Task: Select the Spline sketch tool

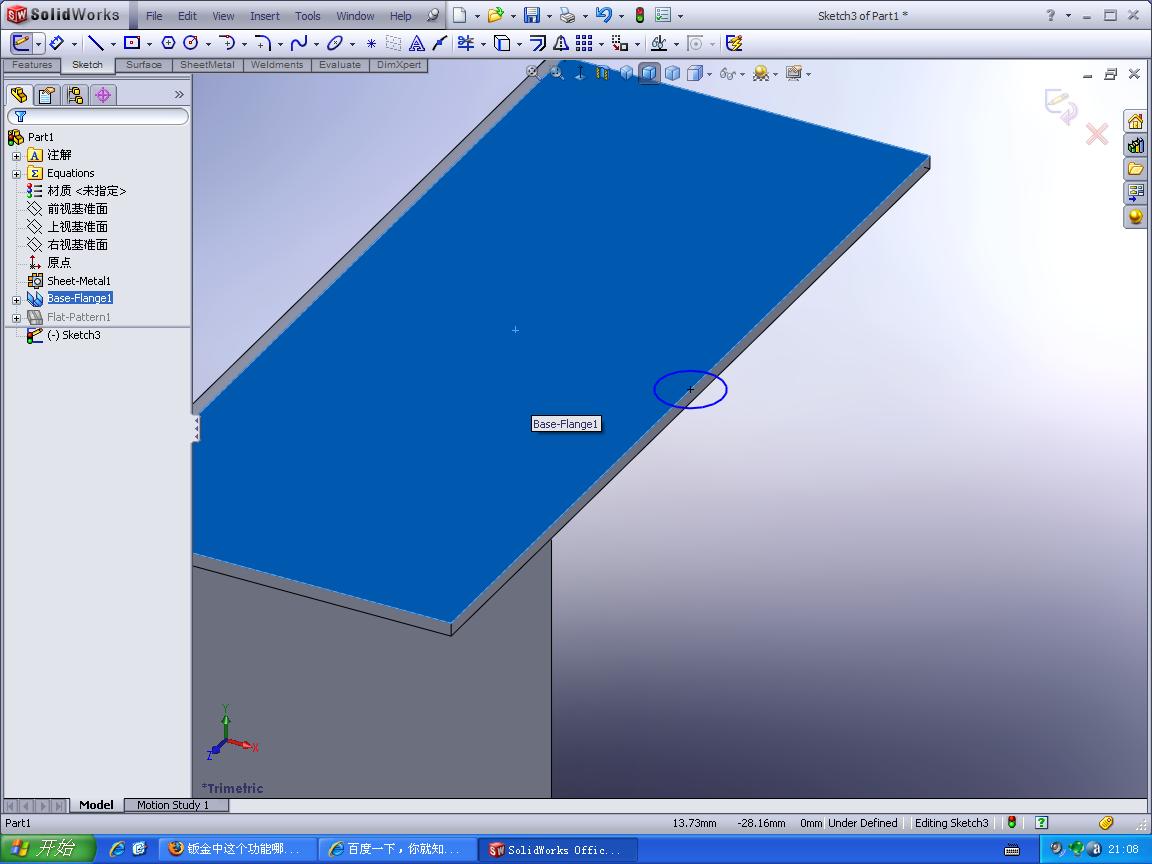Action: [299, 43]
